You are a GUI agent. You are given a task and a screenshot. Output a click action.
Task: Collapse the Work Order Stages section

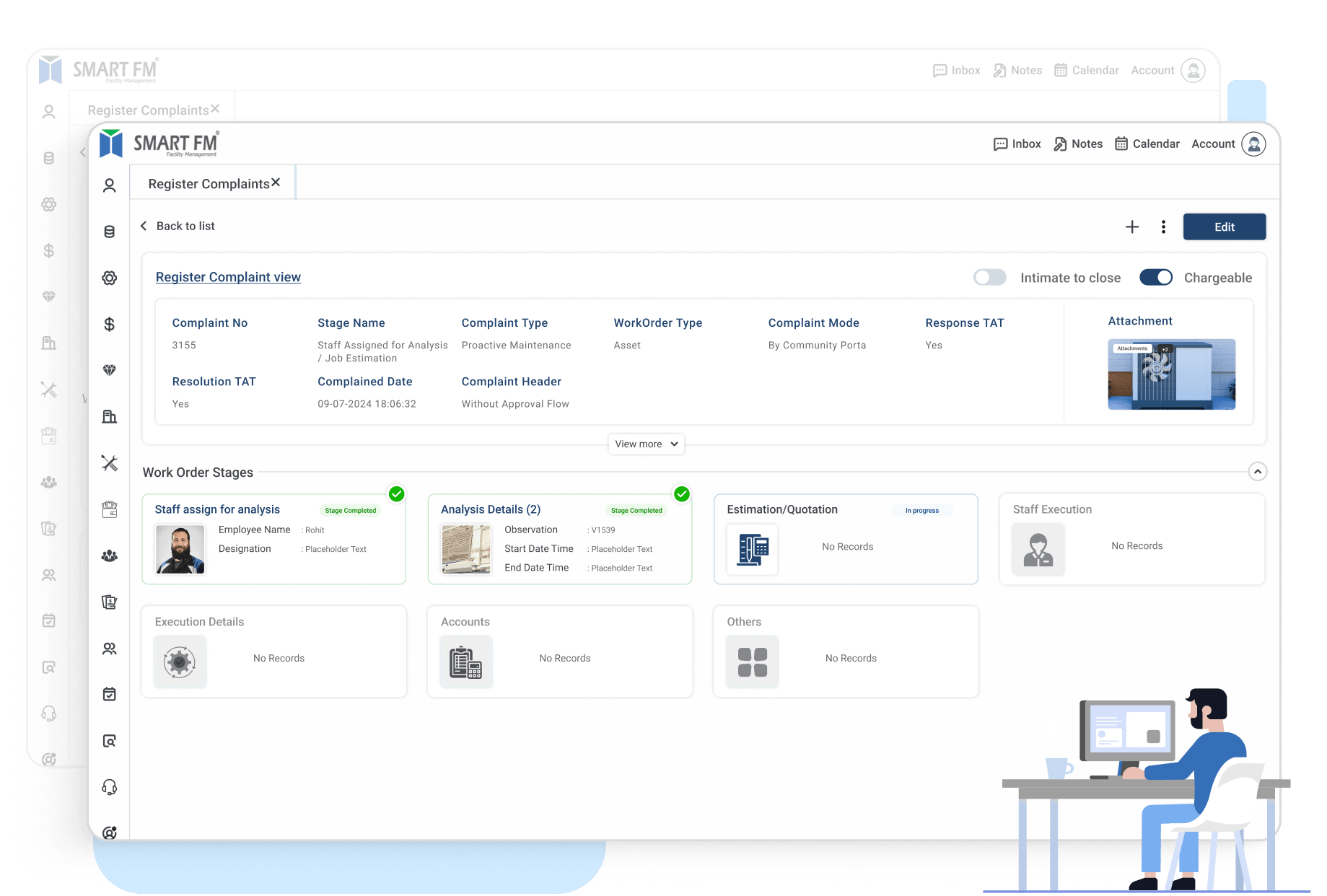[x=1257, y=471]
